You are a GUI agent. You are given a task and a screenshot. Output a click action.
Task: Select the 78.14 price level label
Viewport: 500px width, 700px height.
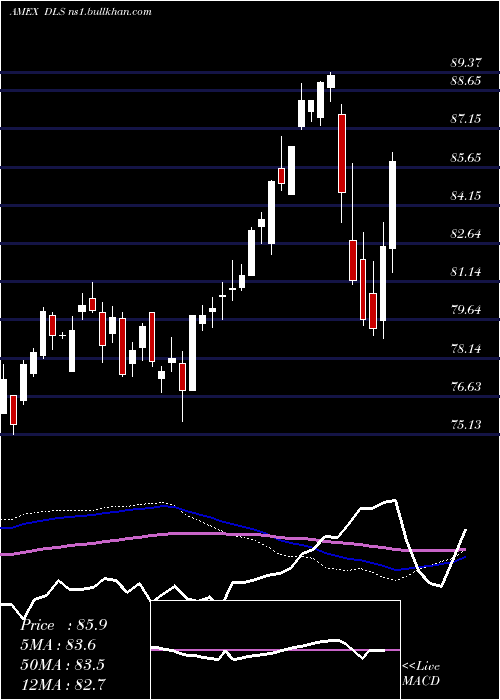pyautogui.click(x=466, y=348)
